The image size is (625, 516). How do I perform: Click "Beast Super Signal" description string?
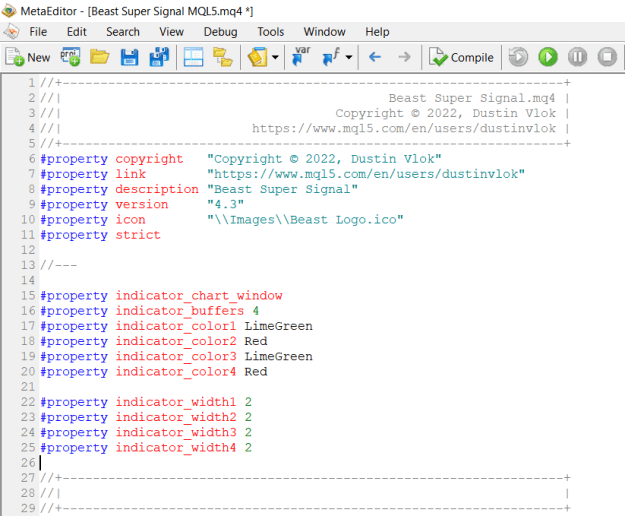[282, 189]
